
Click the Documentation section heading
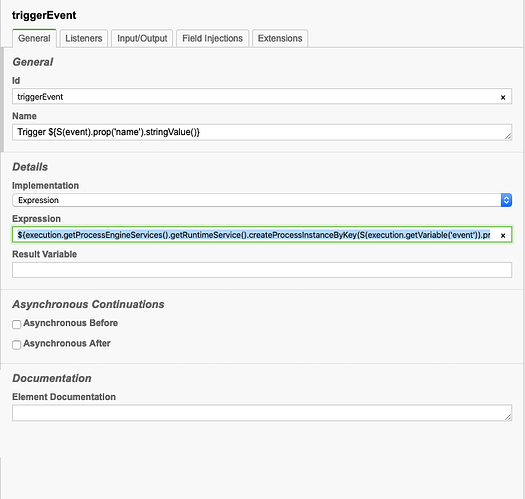click(52, 378)
